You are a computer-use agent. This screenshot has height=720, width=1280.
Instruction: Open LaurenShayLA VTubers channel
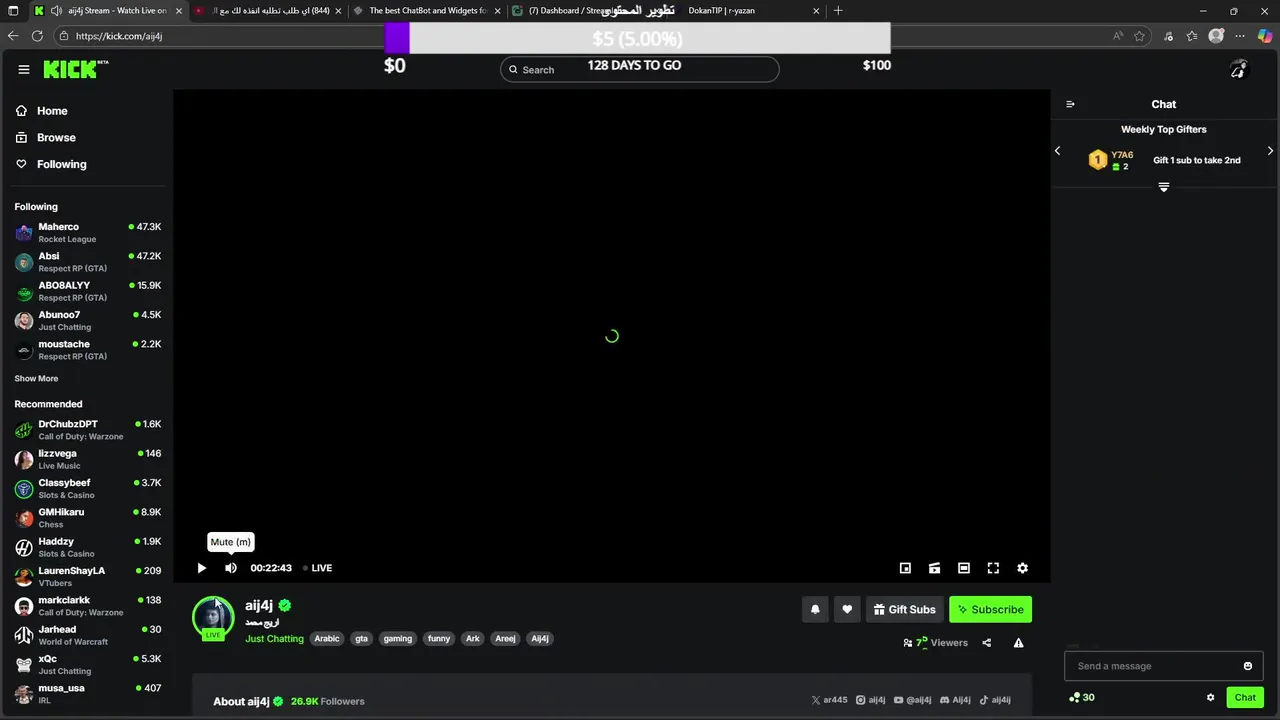(x=88, y=577)
